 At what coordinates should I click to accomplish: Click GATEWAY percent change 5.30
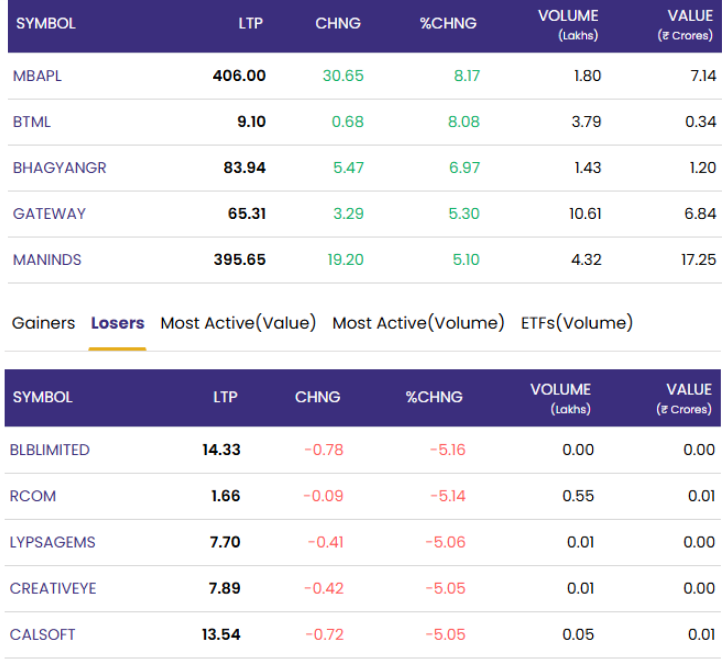coord(464,214)
